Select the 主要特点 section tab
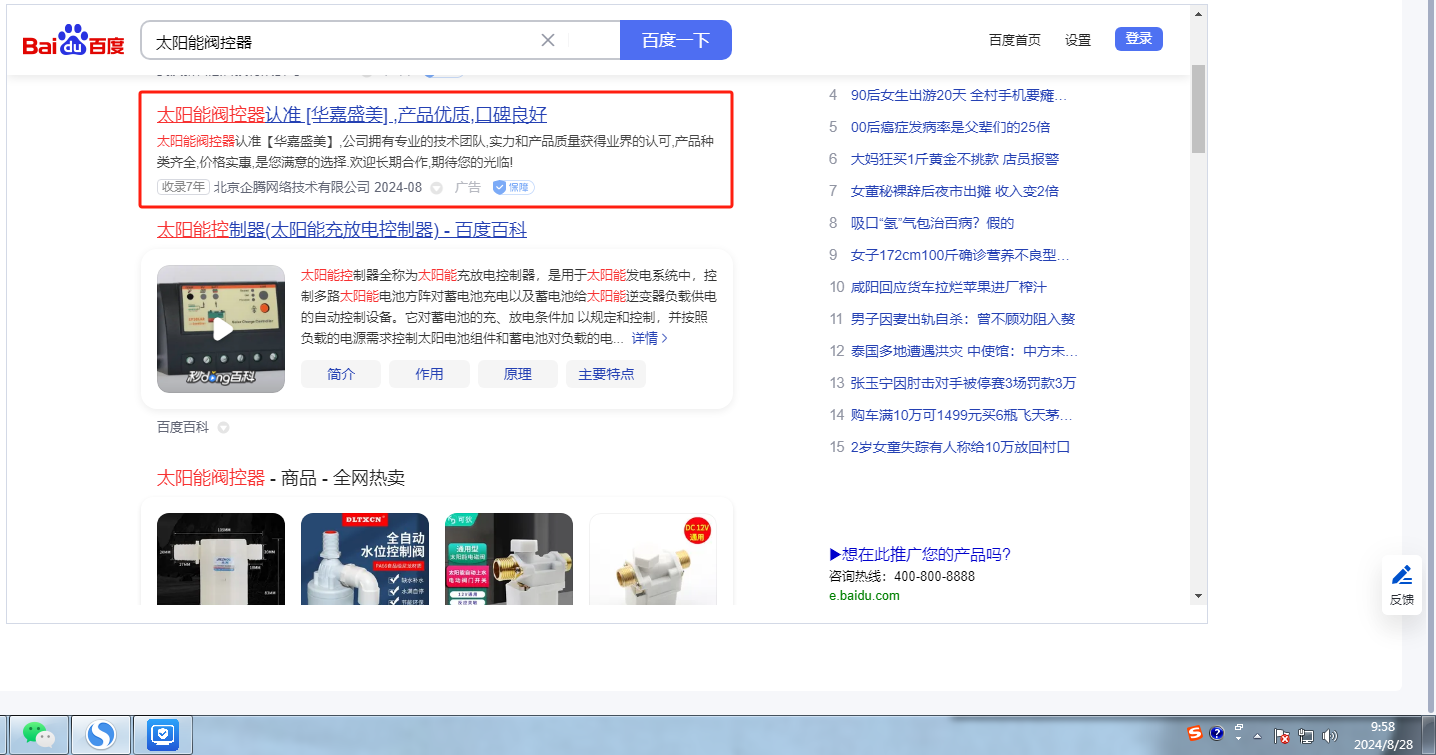The width and height of the screenshot is (1436, 755). pyautogui.click(x=606, y=374)
